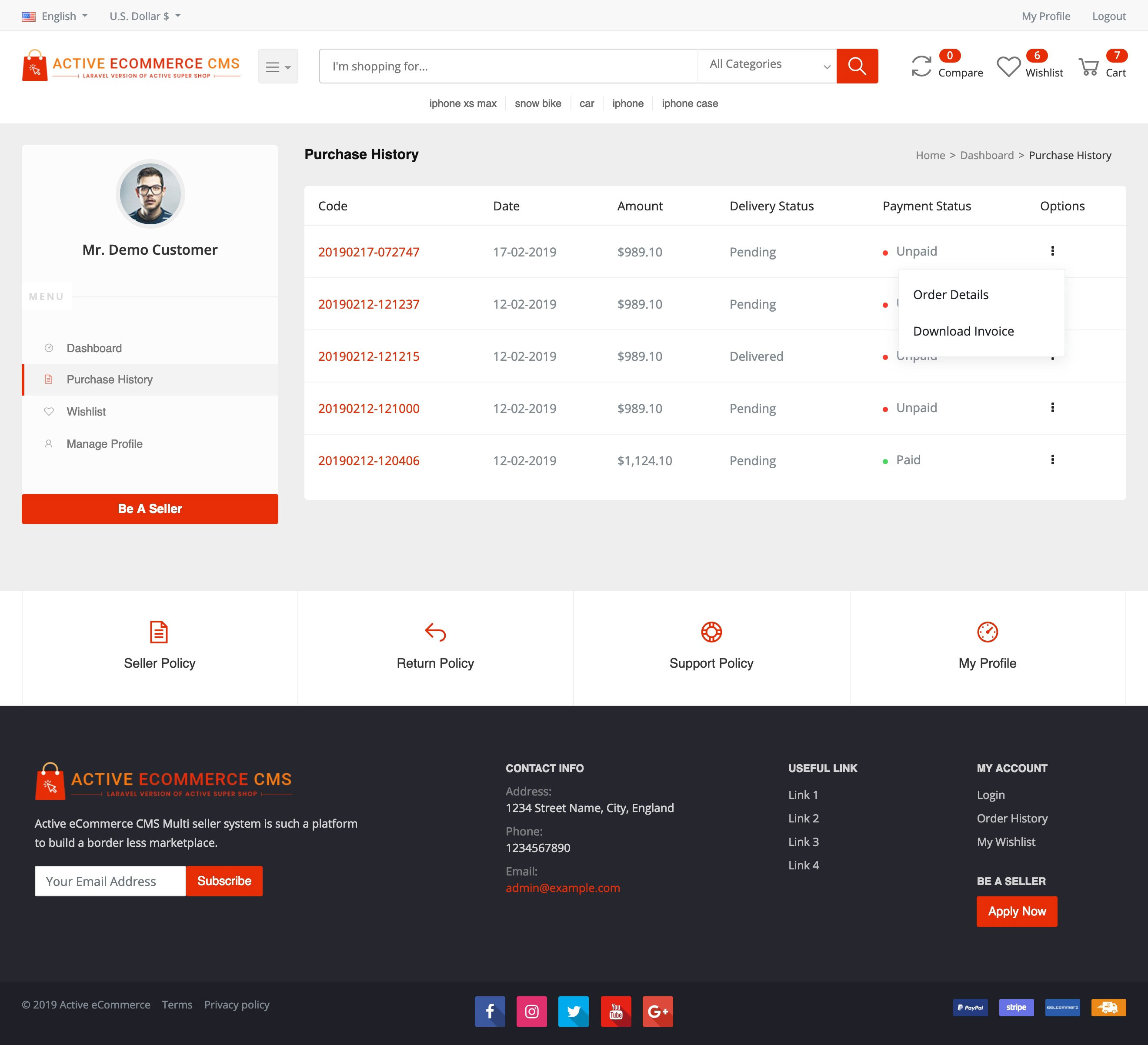1148x1045 pixels.
Task: Click the $1,124.10 amount cell
Action: 644,460
